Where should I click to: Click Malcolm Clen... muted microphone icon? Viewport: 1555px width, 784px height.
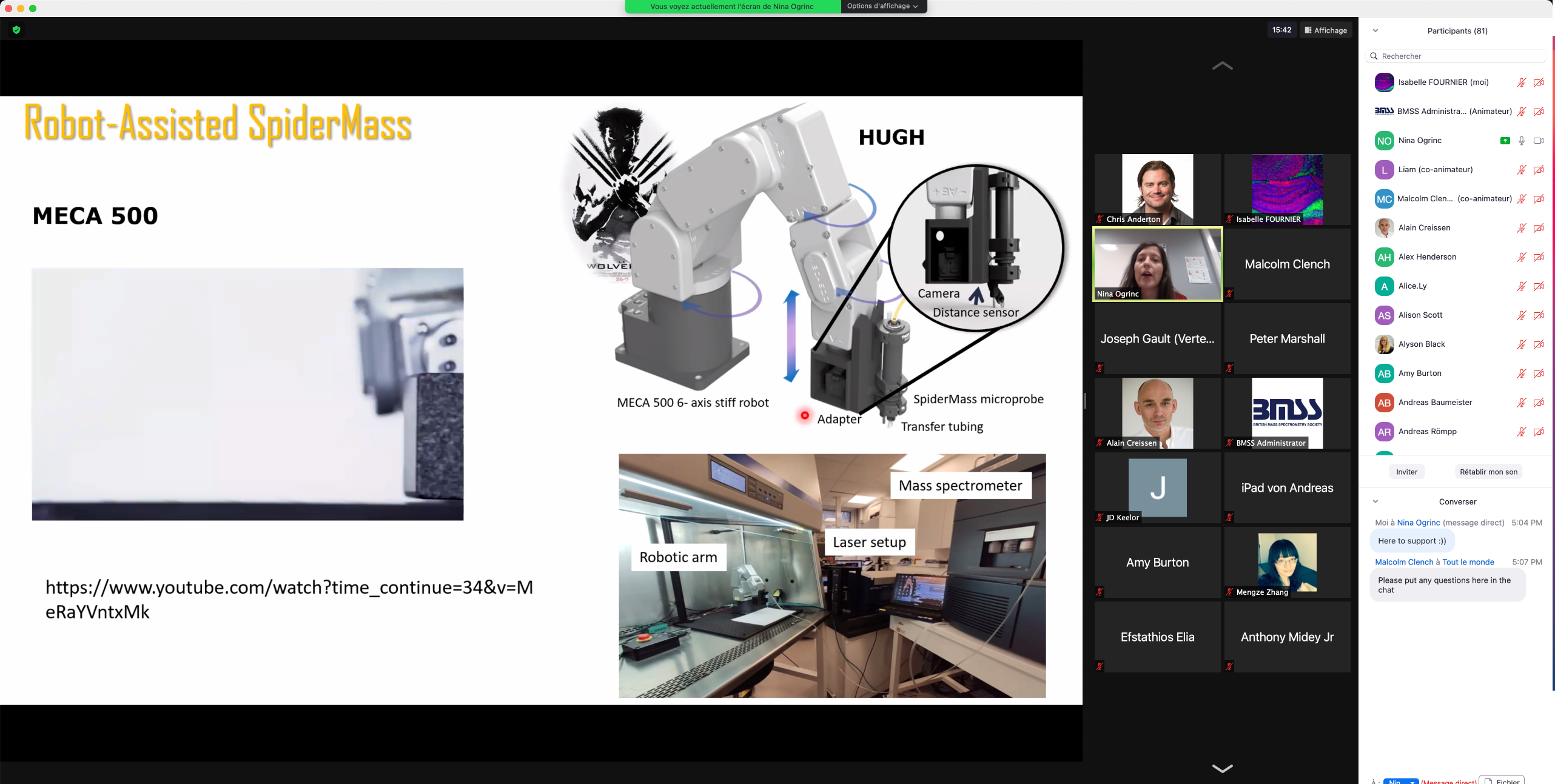[1521, 199]
